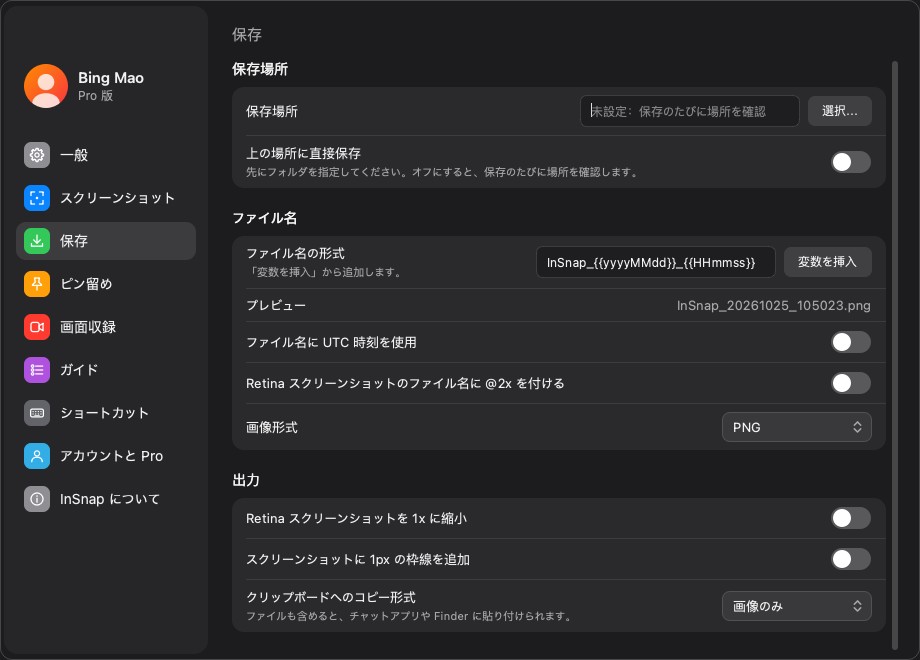Enable Retina スクリーンショットを 1x に縮小

pos(850,518)
